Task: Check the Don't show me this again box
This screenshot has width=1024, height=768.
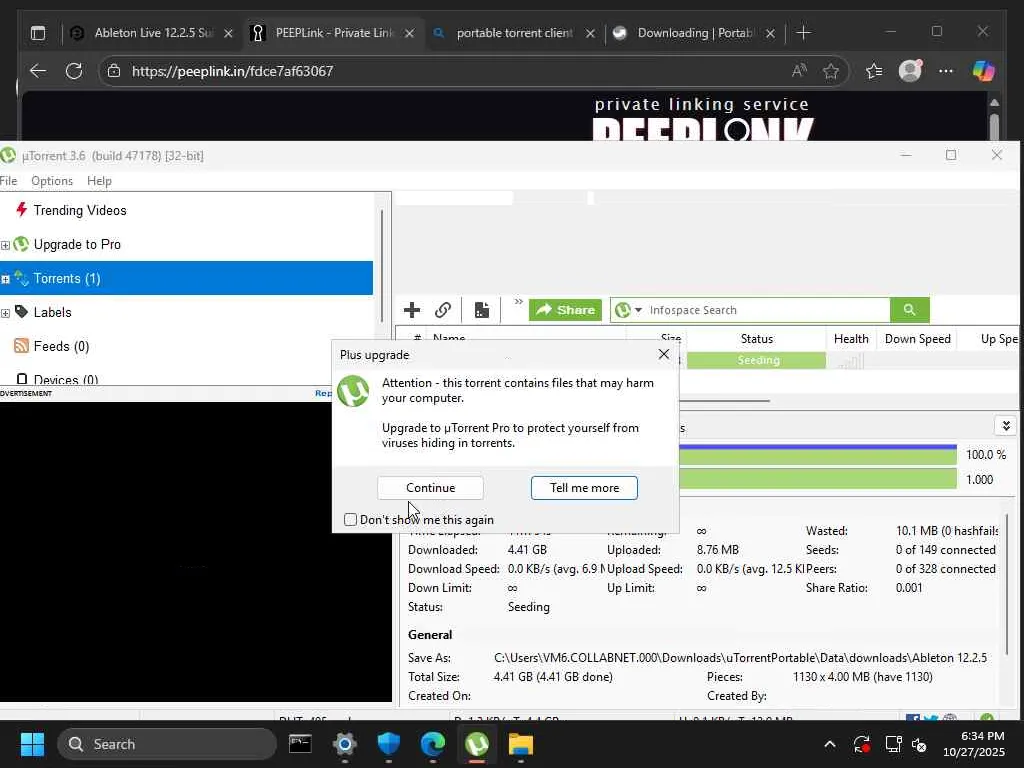Action: pyautogui.click(x=351, y=519)
